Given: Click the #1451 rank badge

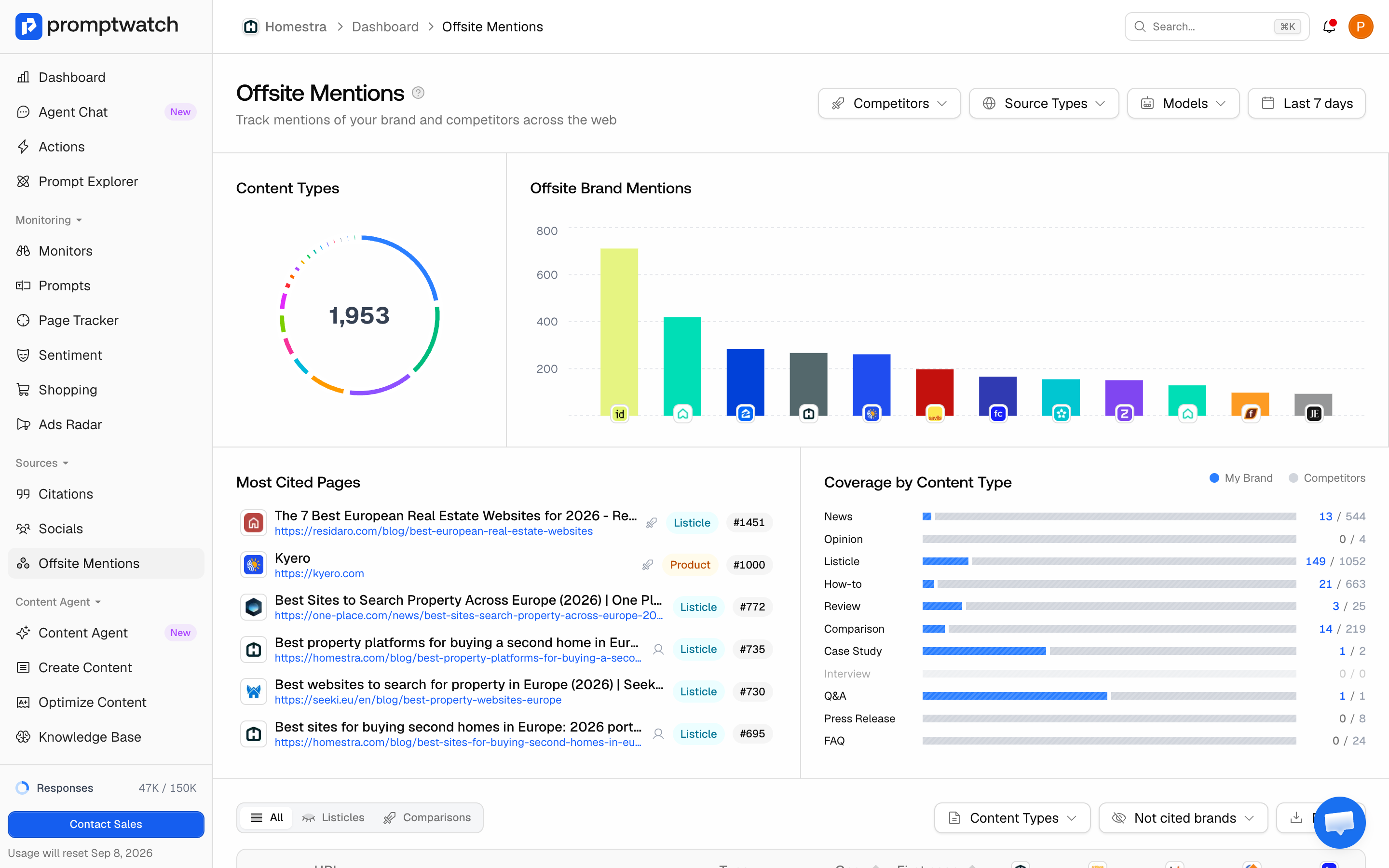Looking at the screenshot, I should [x=749, y=522].
